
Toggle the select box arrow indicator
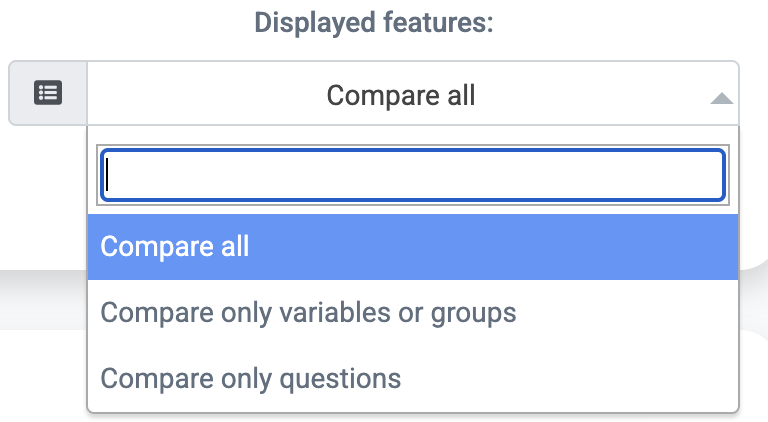(x=721, y=98)
